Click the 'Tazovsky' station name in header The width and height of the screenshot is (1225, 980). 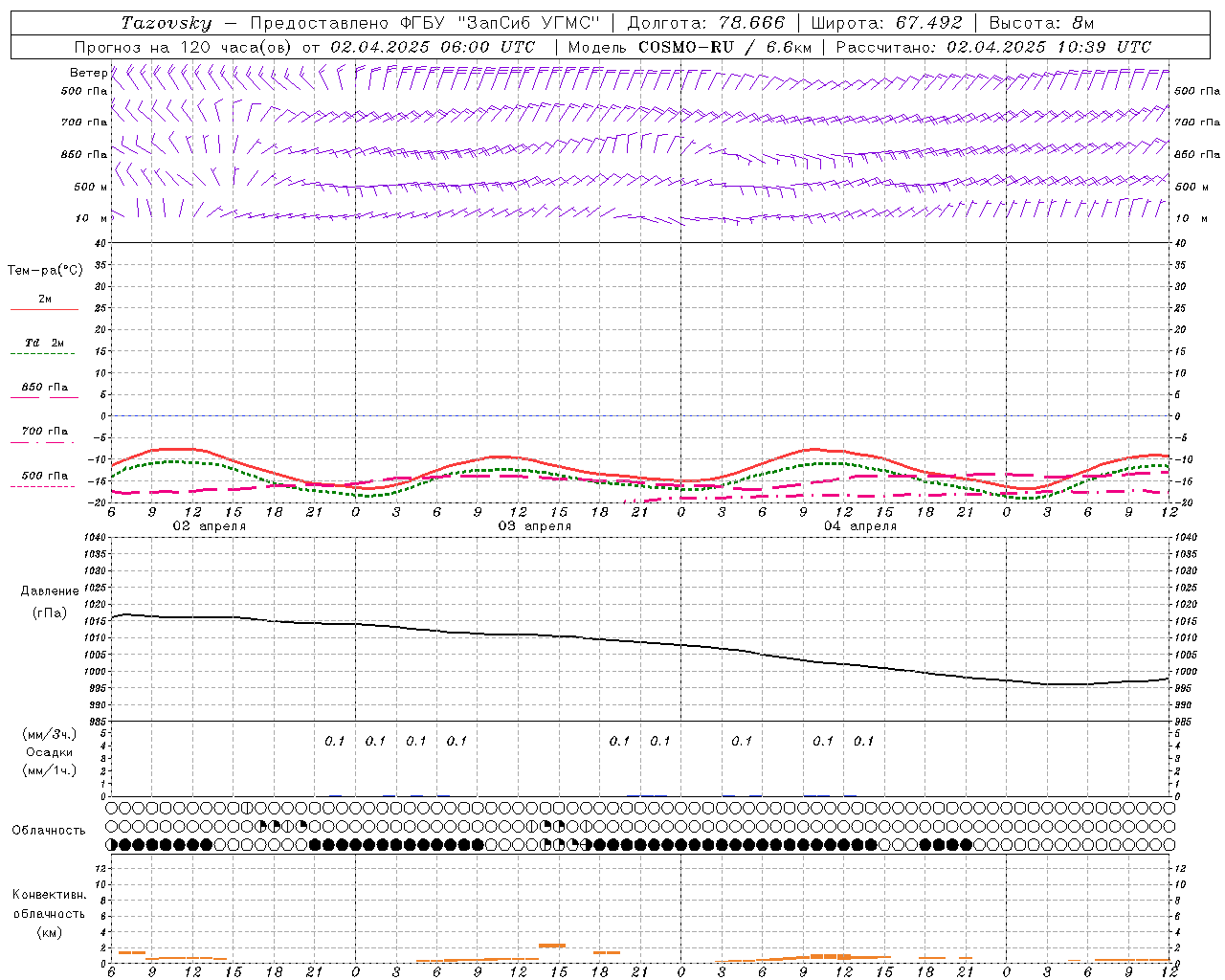(x=167, y=23)
